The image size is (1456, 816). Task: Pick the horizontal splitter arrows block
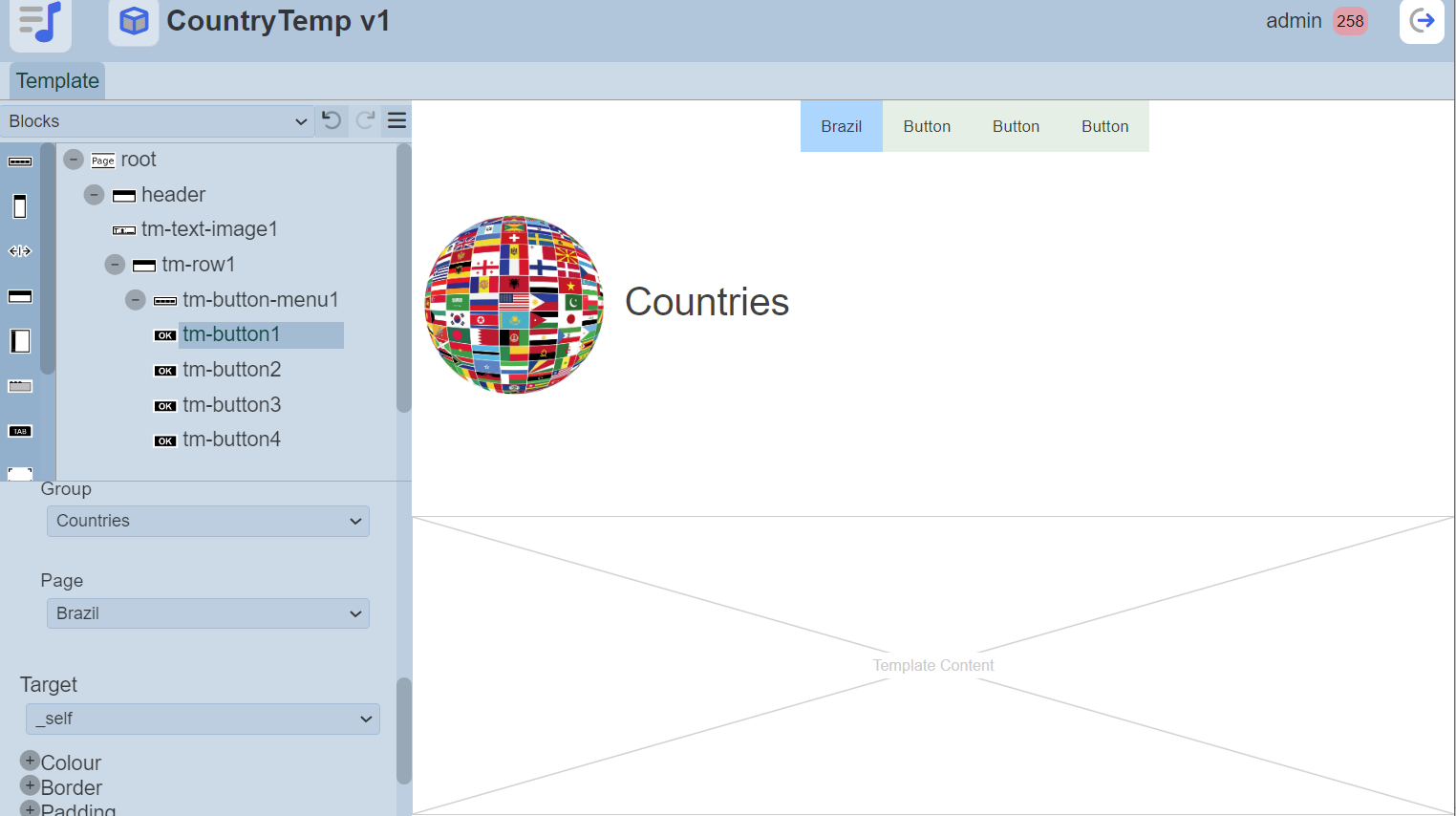[x=20, y=251]
